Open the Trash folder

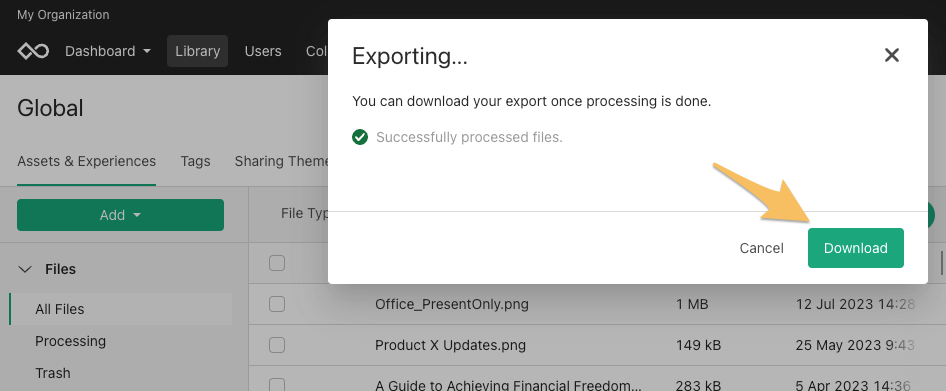pyautogui.click(x=52, y=373)
